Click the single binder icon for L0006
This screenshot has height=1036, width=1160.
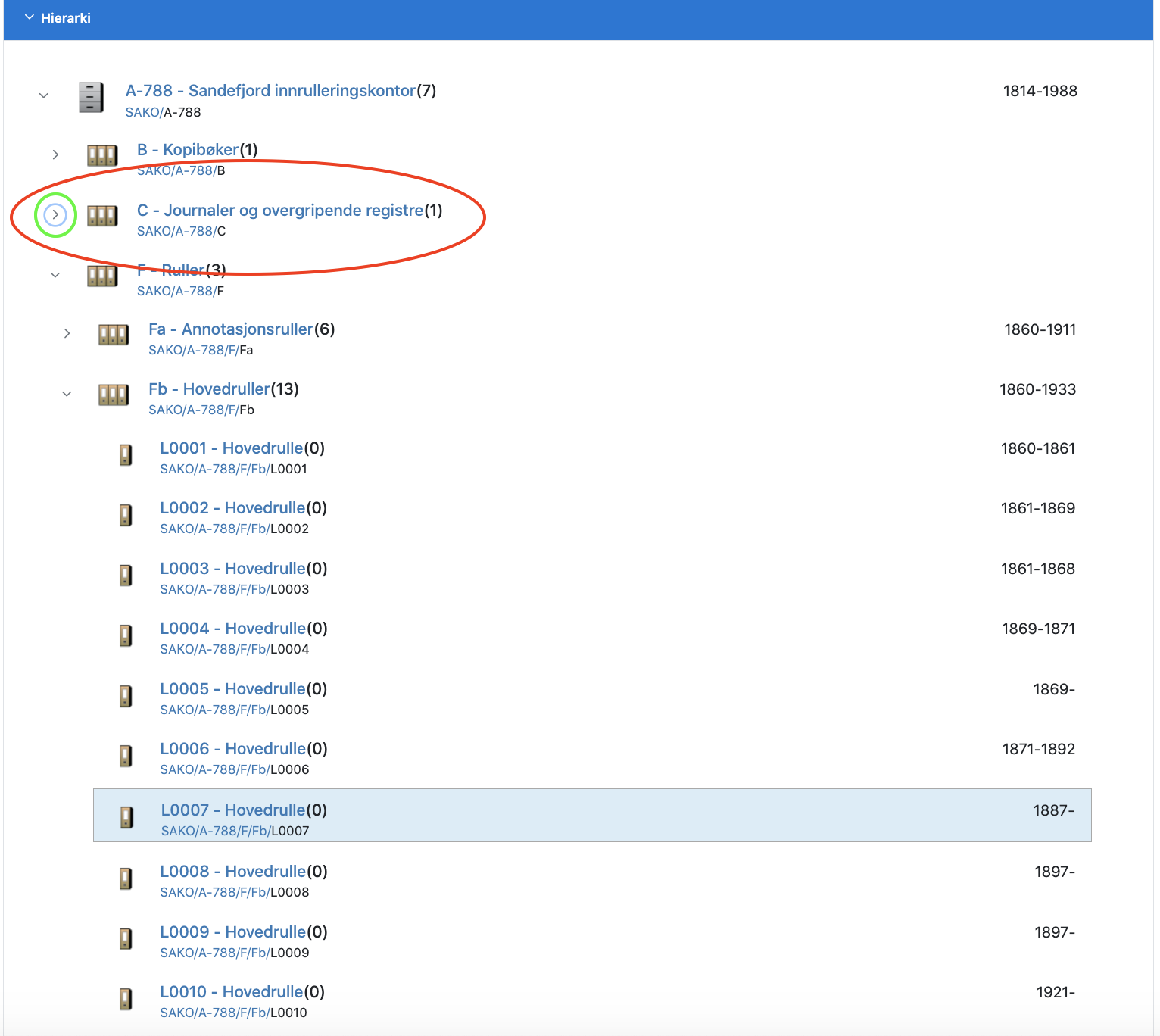pyautogui.click(x=126, y=756)
